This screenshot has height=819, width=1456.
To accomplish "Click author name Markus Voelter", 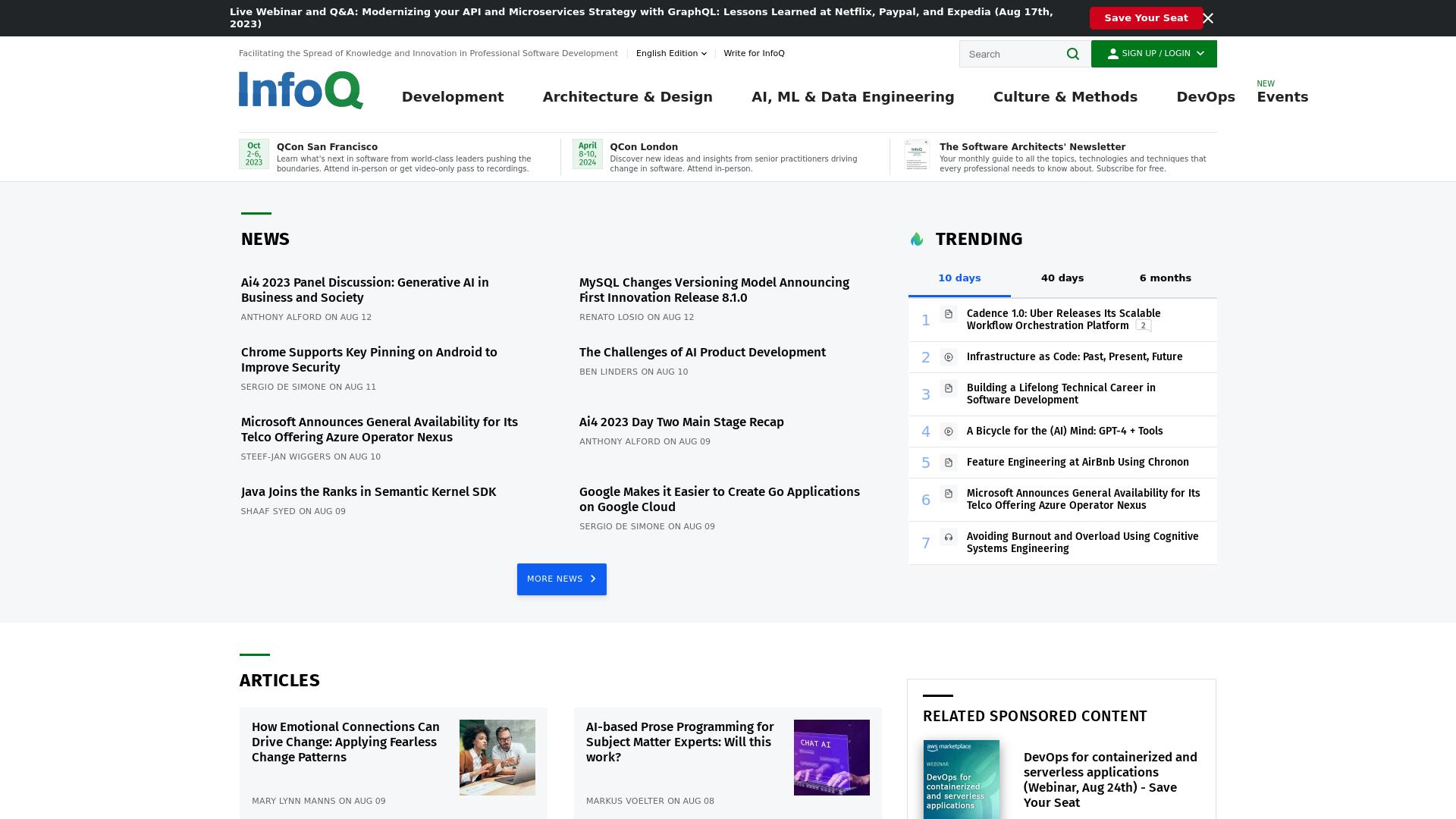I will pyautogui.click(x=625, y=802).
